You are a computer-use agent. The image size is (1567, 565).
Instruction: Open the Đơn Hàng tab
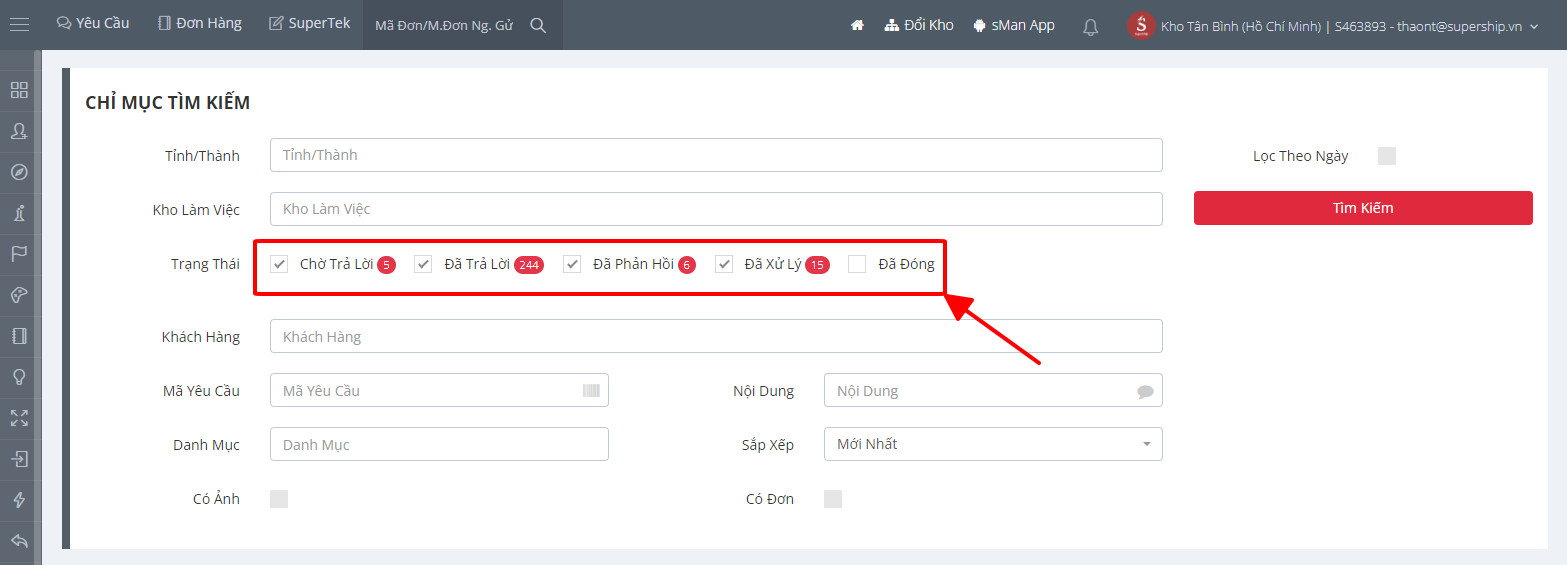200,23
